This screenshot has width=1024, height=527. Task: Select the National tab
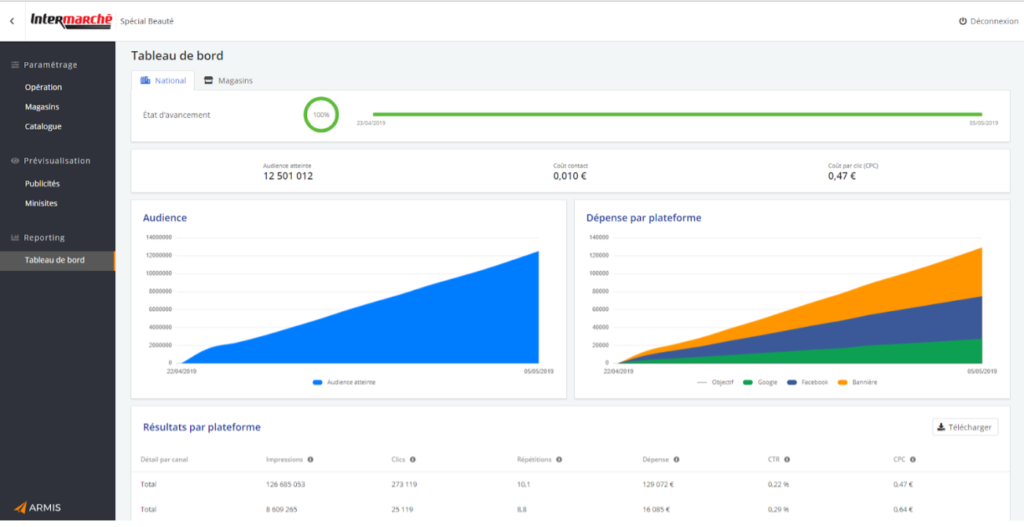163,80
